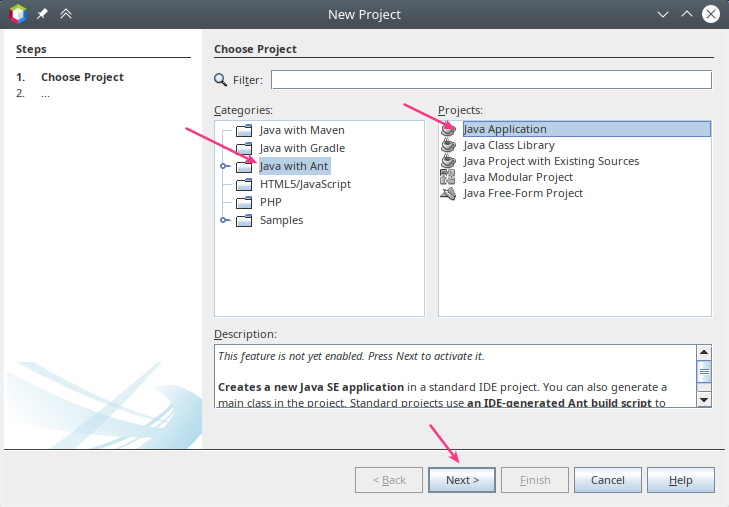
Task: Click the magnifier icon beside Filter
Action: (x=221, y=80)
